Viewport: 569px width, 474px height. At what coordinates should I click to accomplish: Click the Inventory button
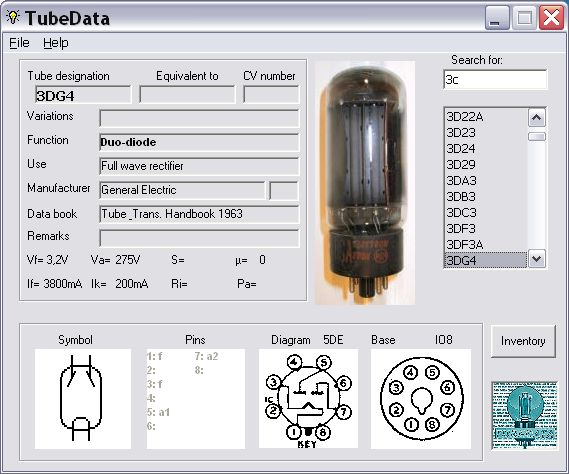pyautogui.click(x=523, y=341)
